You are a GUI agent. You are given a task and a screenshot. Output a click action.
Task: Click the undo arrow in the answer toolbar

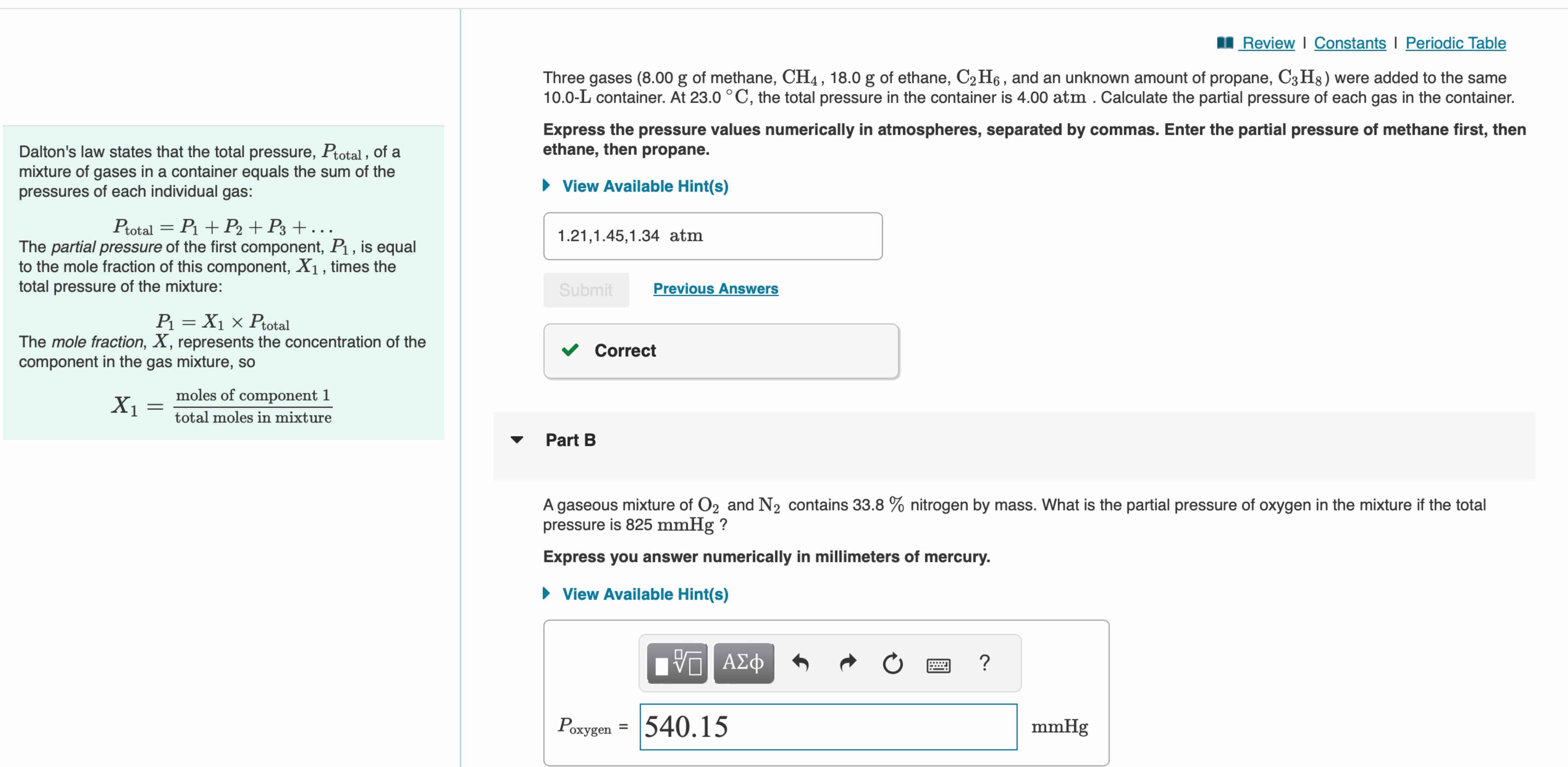802,663
